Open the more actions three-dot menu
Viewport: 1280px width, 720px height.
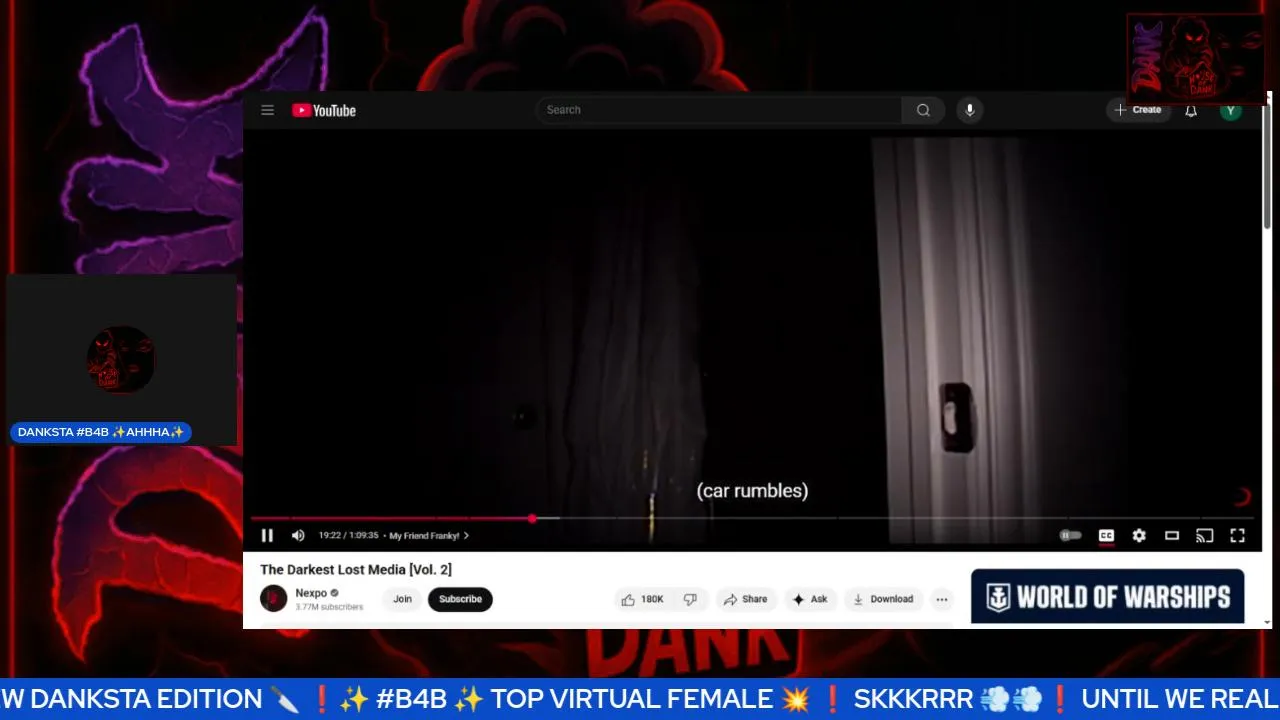(941, 599)
